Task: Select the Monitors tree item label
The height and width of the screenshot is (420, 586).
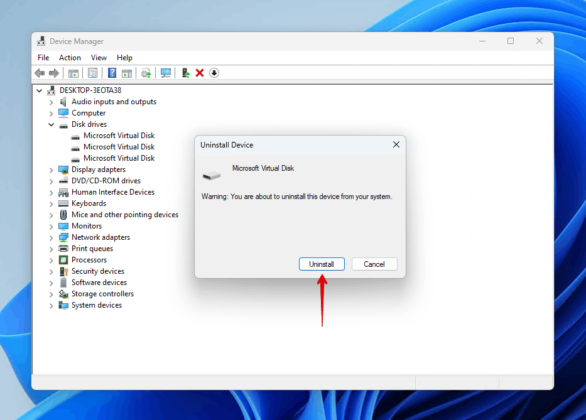Action: 86,226
